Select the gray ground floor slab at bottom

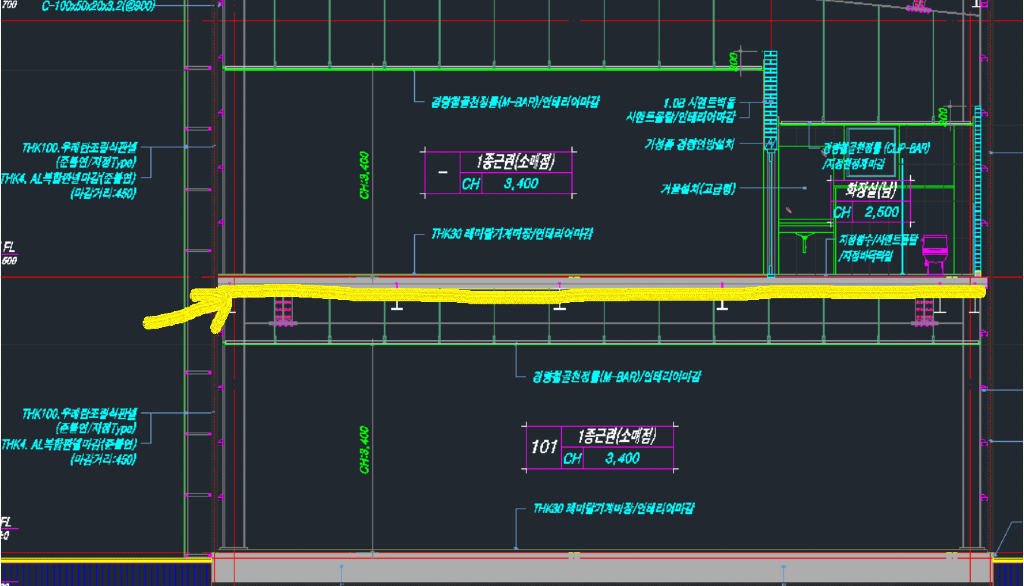point(600,570)
